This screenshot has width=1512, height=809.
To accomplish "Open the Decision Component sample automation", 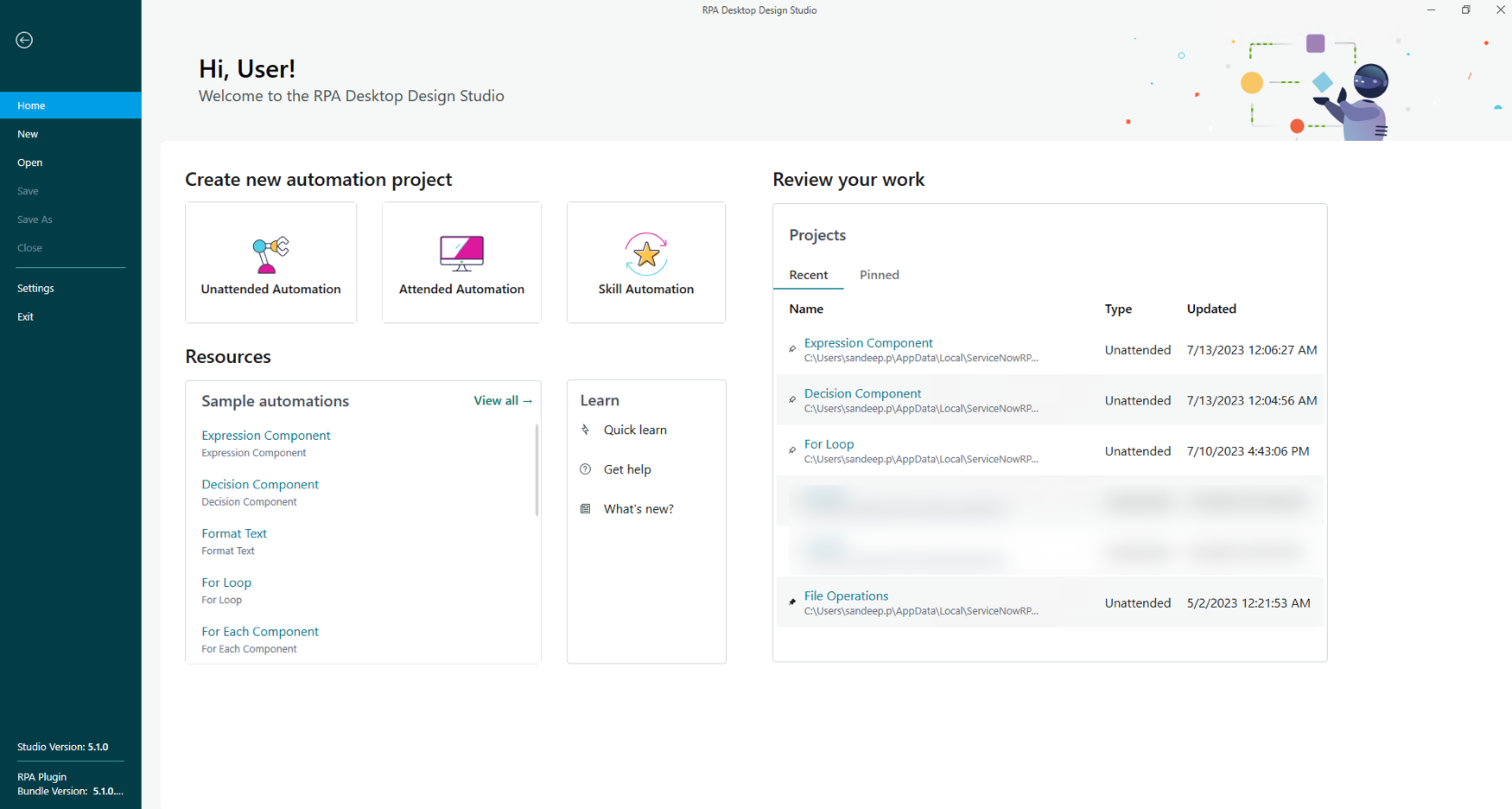I will [x=260, y=485].
